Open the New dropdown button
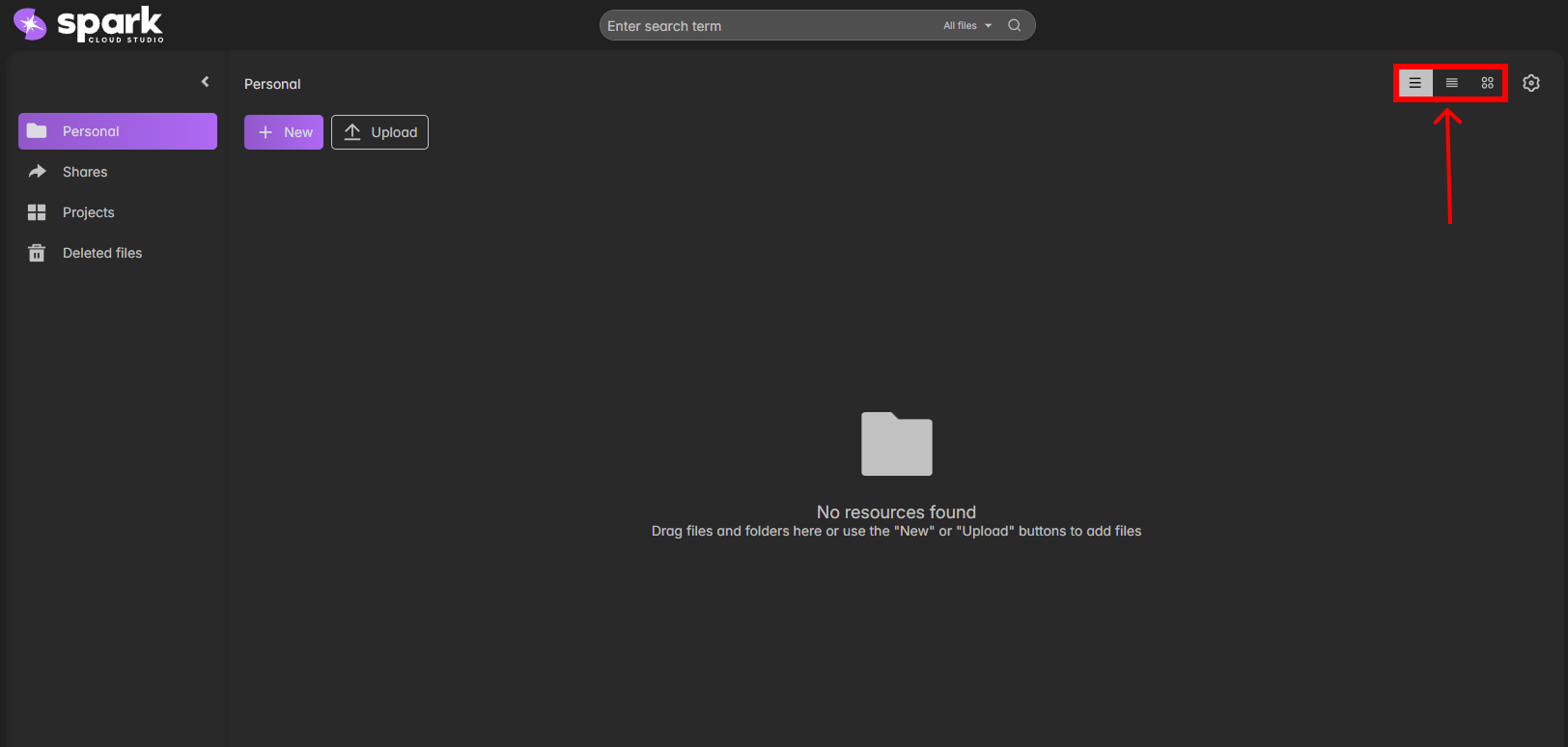1568x747 pixels. [284, 132]
